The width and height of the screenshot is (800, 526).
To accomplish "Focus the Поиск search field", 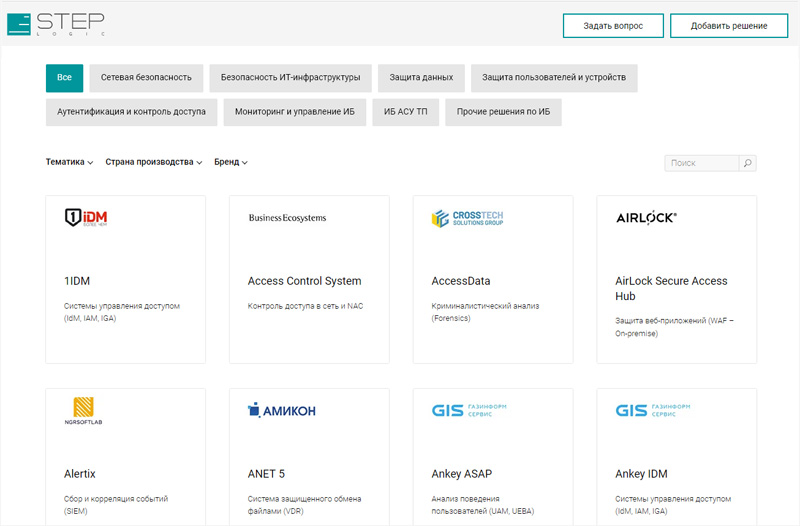I will pyautogui.click(x=702, y=163).
